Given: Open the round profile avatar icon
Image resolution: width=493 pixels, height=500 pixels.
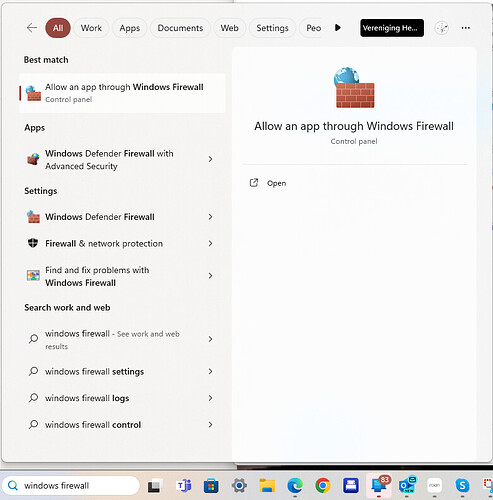Looking at the screenshot, I should [x=442, y=28].
